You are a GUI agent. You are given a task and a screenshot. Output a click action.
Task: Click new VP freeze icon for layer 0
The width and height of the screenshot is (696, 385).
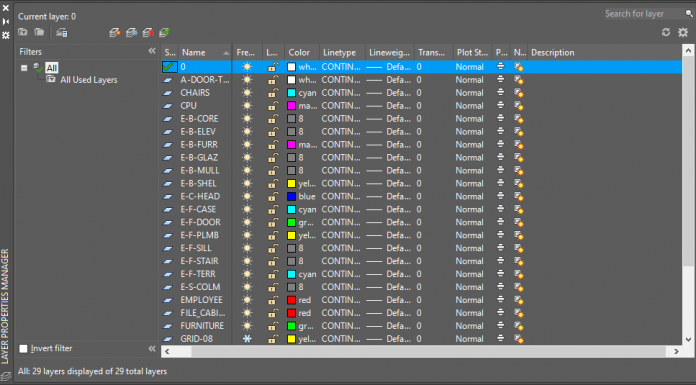(x=518, y=67)
